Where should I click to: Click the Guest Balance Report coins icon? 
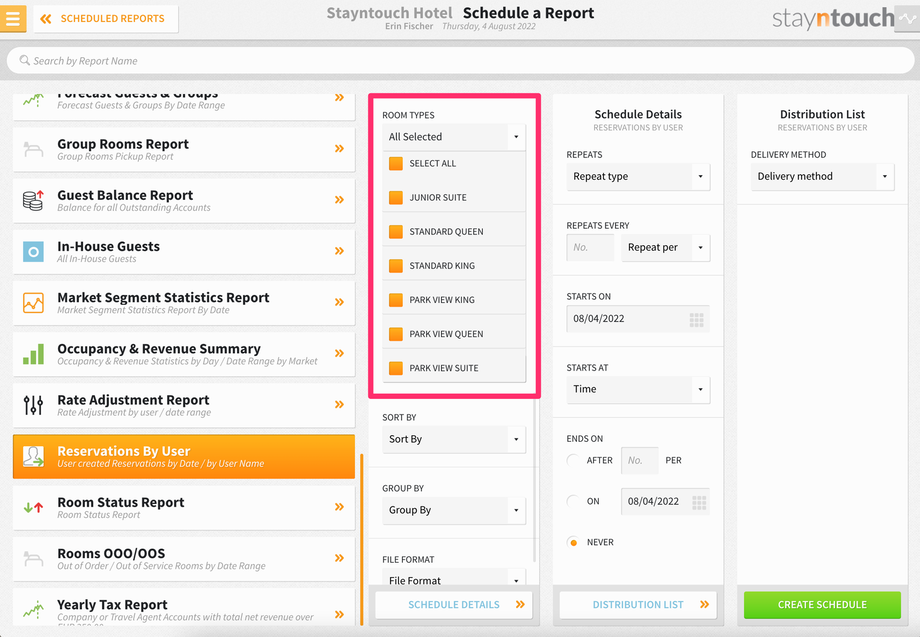33,201
